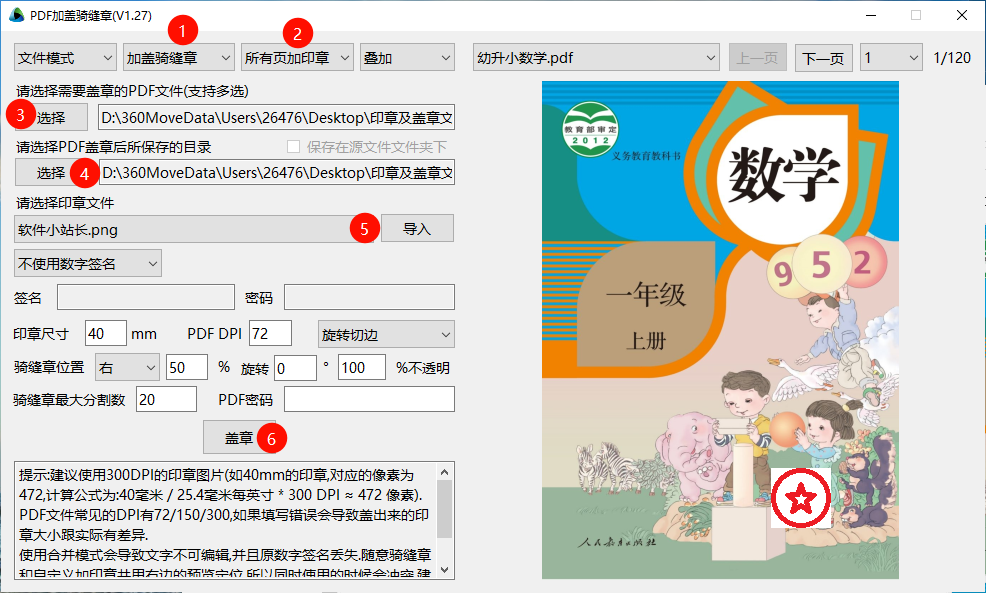Click the save directory path field
This screenshot has width=986, height=593.
tap(277, 172)
